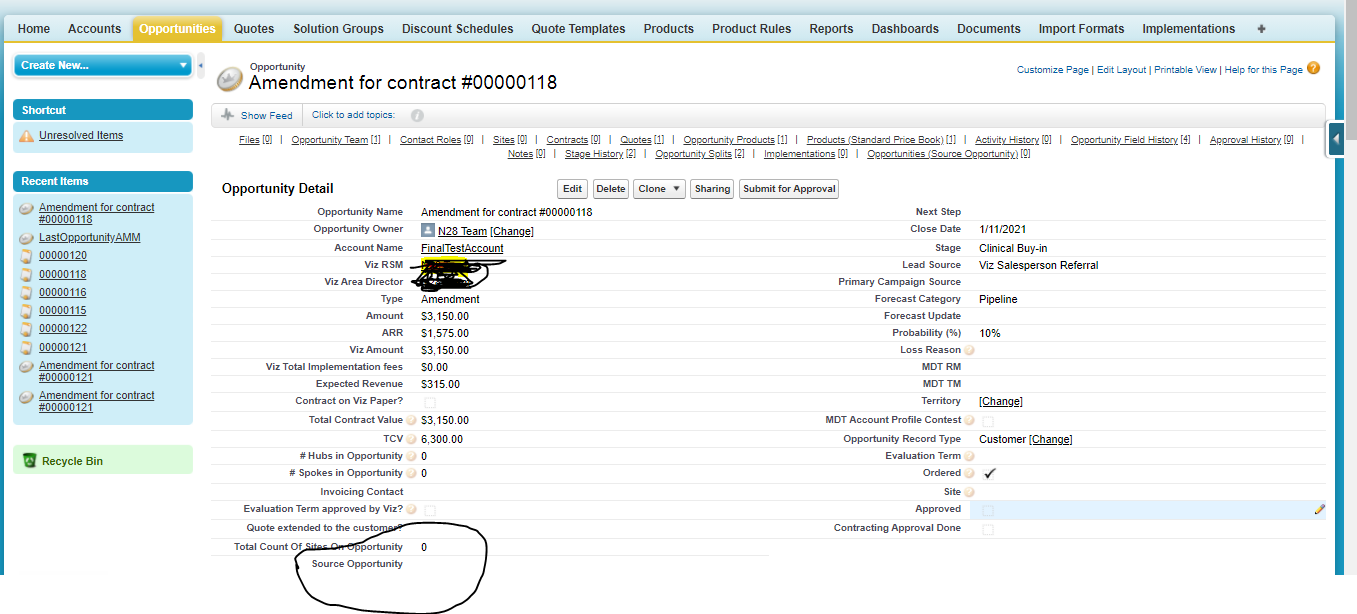1357x614 pixels.
Task: Open the Create New... dropdown
Action: [x=102, y=65]
